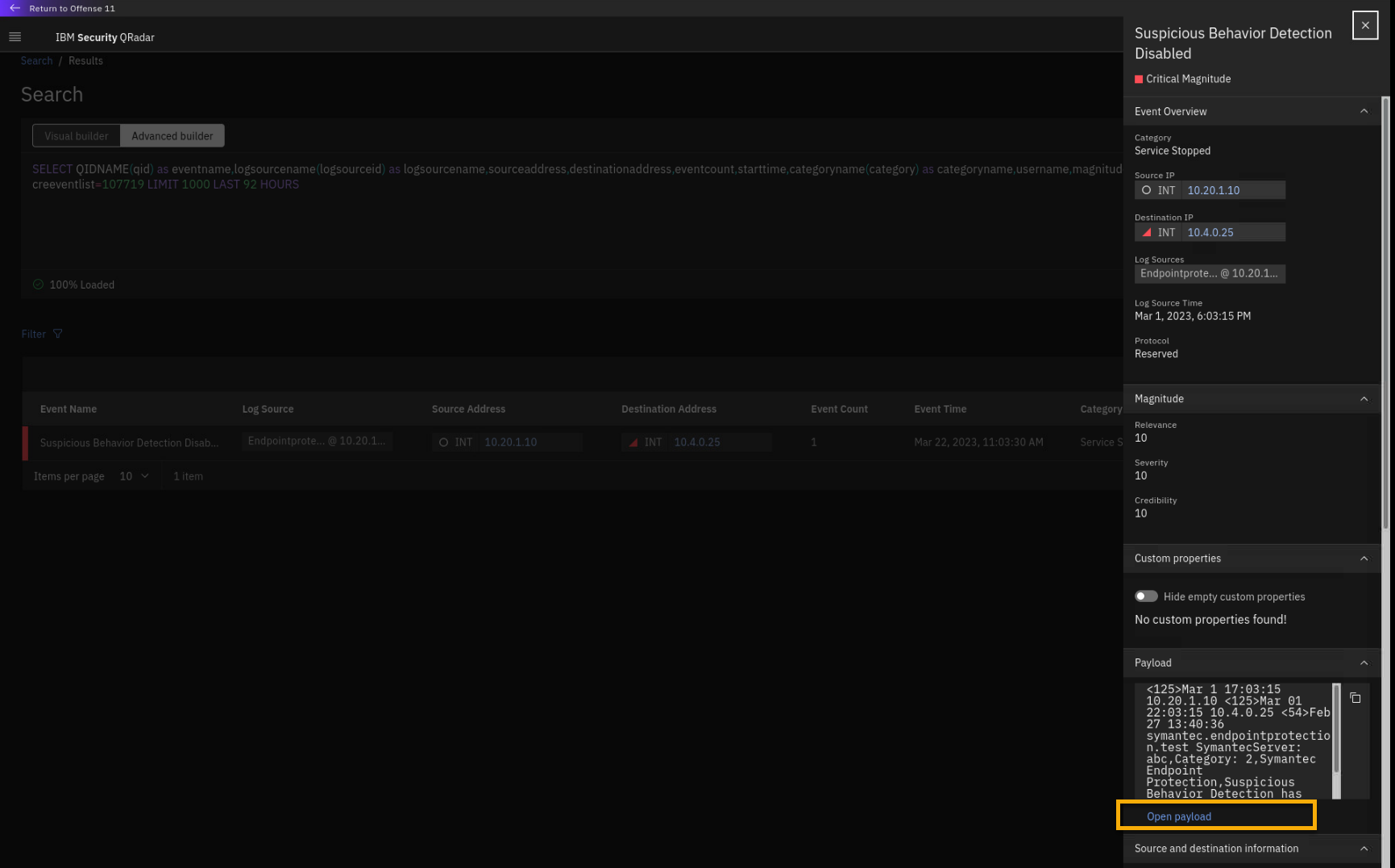This screenshot has width=1395, height=868.
Task: Click the Destination IP red triangle icon in panel
Action: (1146, 232)
